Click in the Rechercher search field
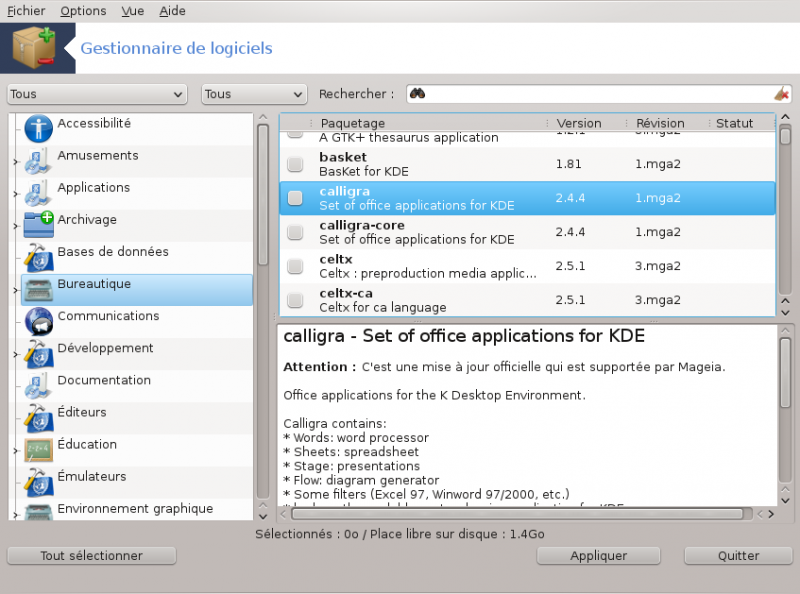Screen dimensions: 800x594 pos(599,94)
